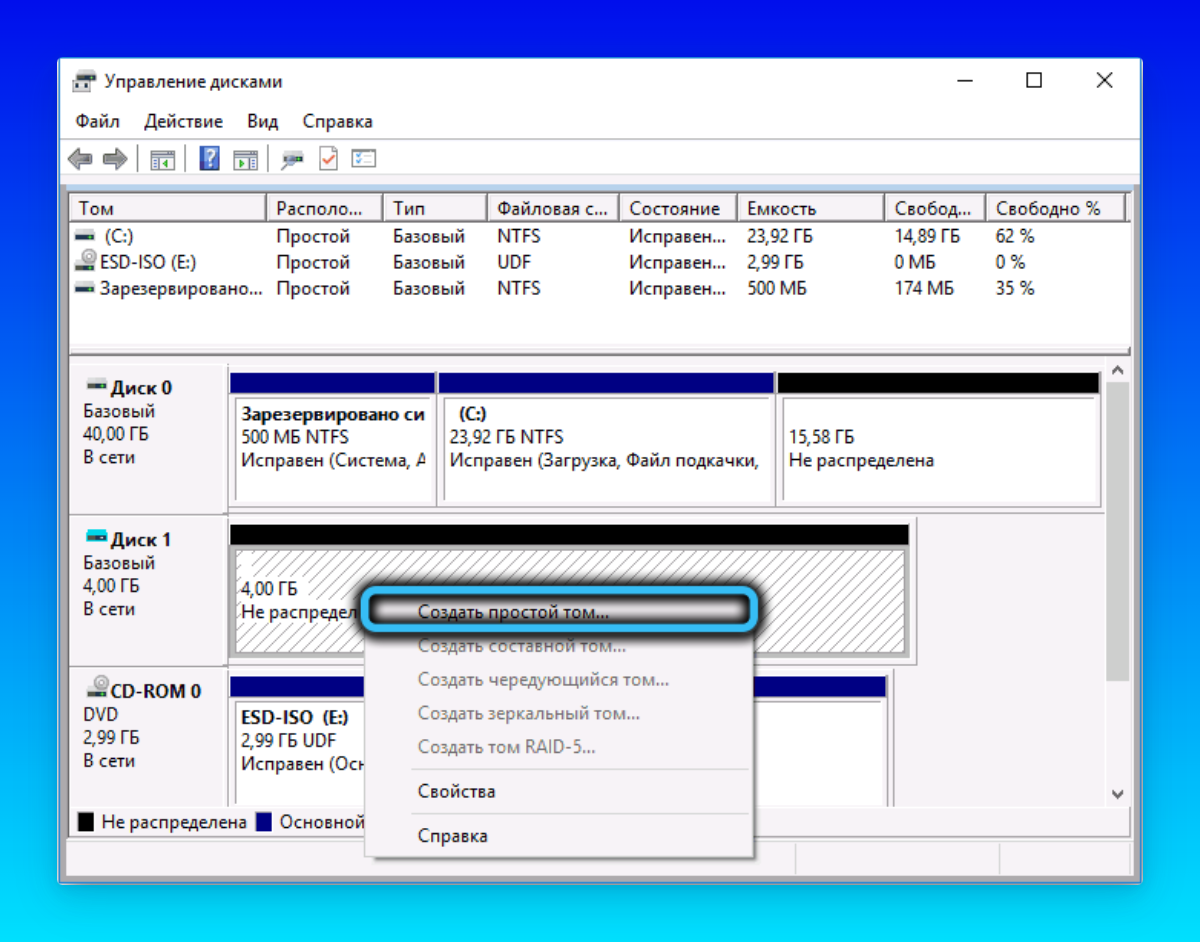Select 'Свойства' in the context menu

[x=456, y=791]
